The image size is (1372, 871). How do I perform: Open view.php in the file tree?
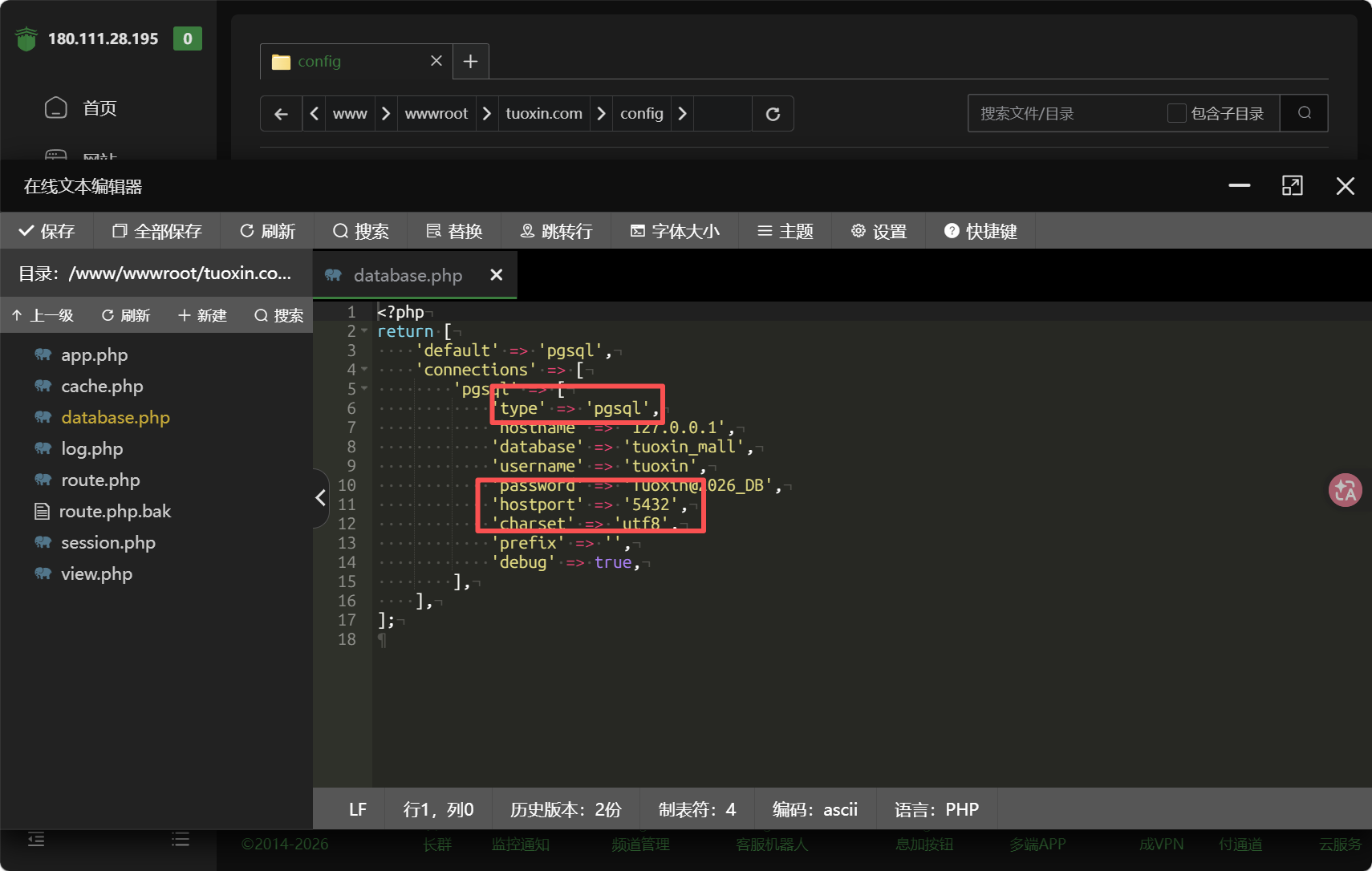(96, 573)
